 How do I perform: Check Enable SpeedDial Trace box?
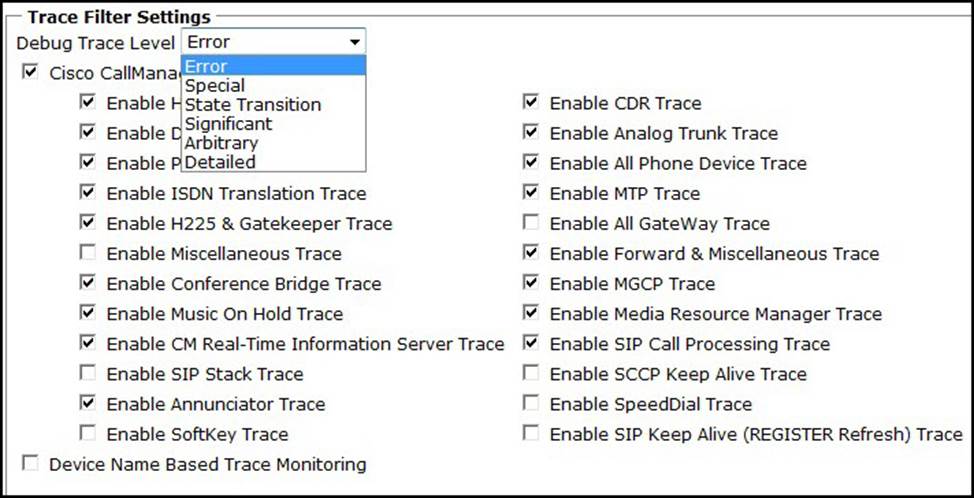tap(531, 404)
